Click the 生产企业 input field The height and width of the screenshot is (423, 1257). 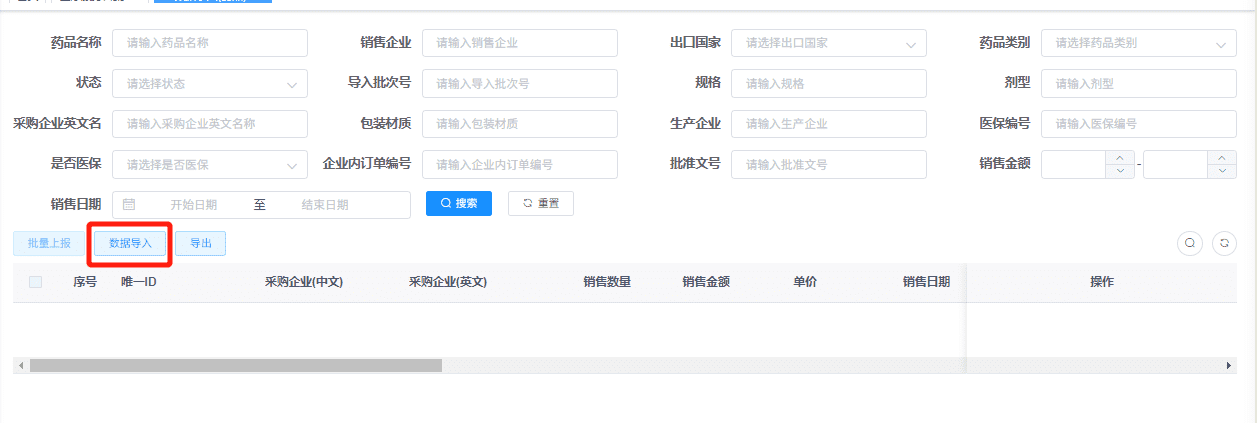pyautogui.click(x=829, y=124)
